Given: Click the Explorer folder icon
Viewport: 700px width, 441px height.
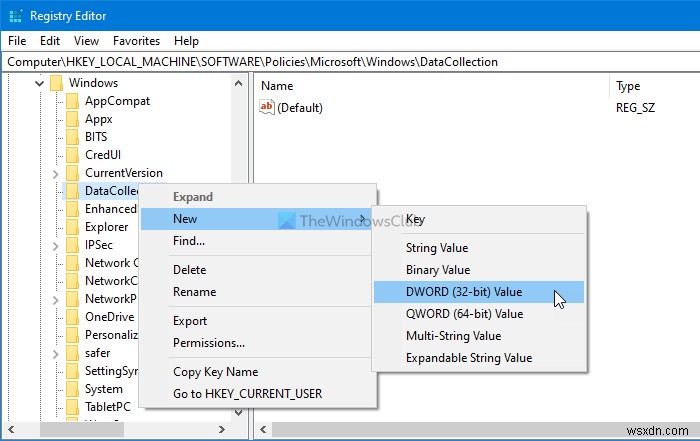Looking at the screenshot, I should [x=72, y=227].
